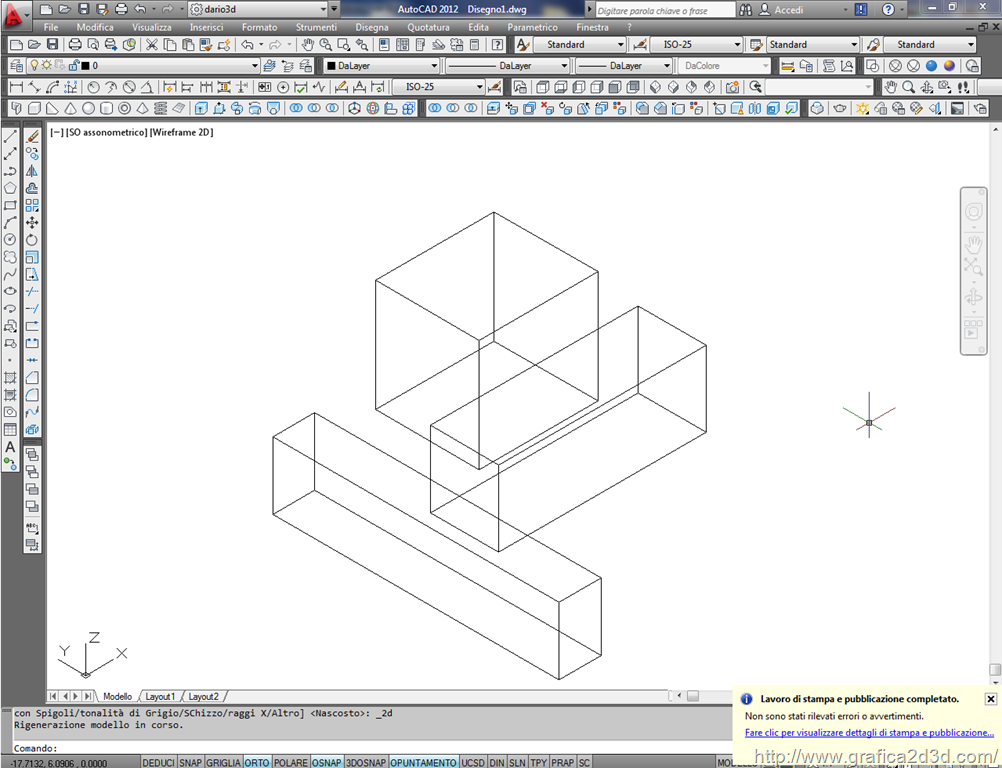
Task: Open Layer Properties Manager icon
Action: coord(15,66)
